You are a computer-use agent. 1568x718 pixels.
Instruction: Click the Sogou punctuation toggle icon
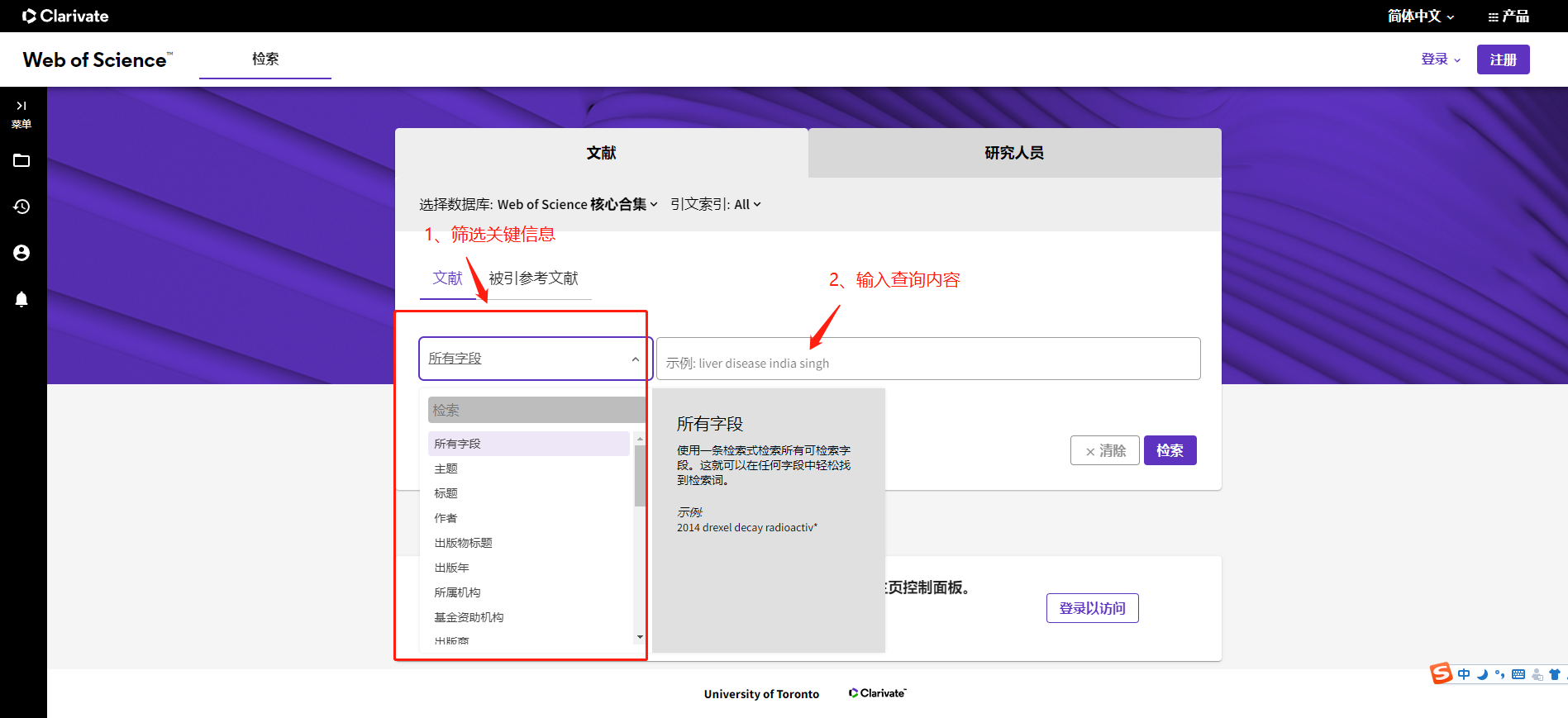tap(1499, 674)
